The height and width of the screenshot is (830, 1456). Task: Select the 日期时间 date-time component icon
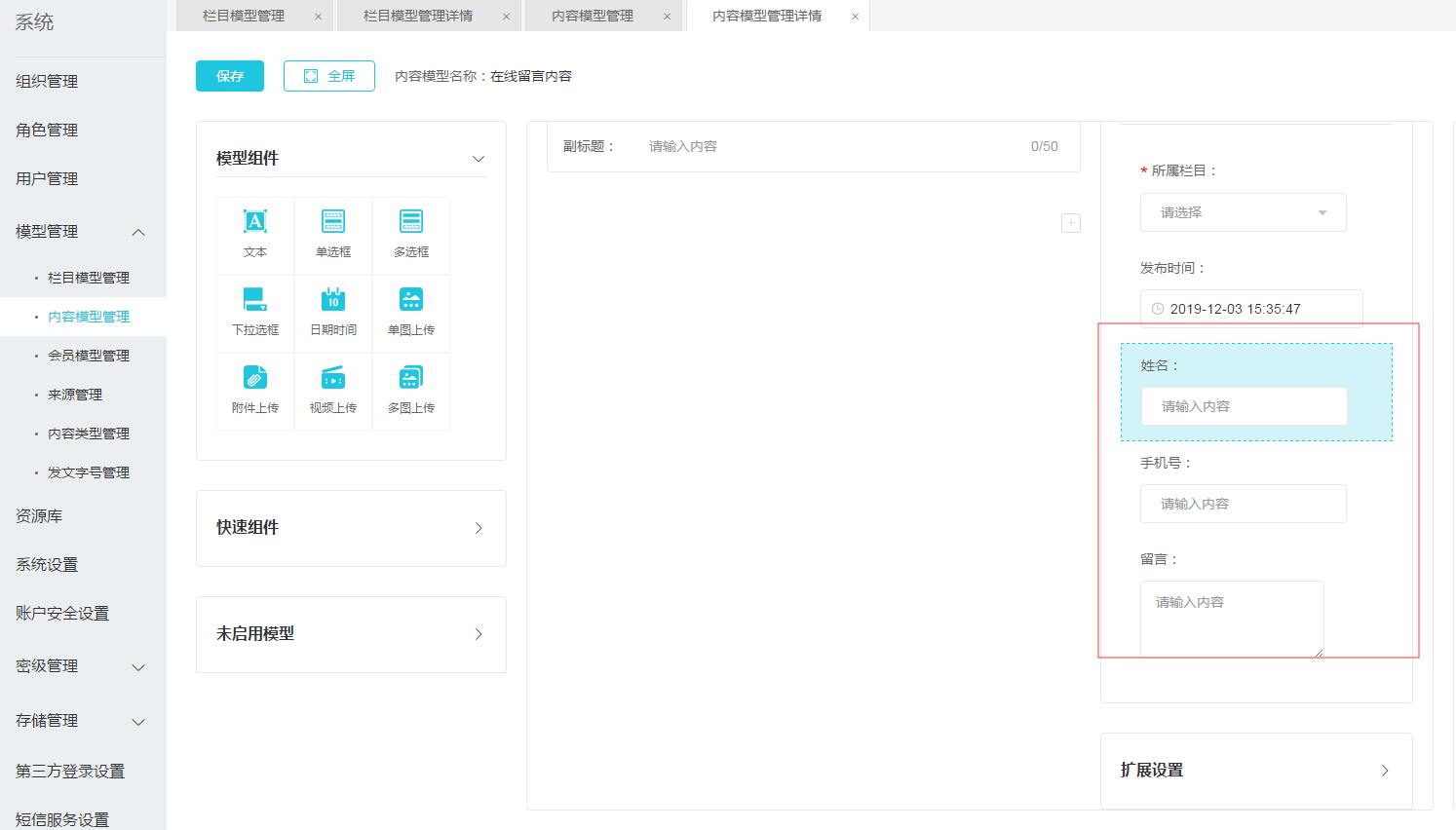click(x=333, y=300)
